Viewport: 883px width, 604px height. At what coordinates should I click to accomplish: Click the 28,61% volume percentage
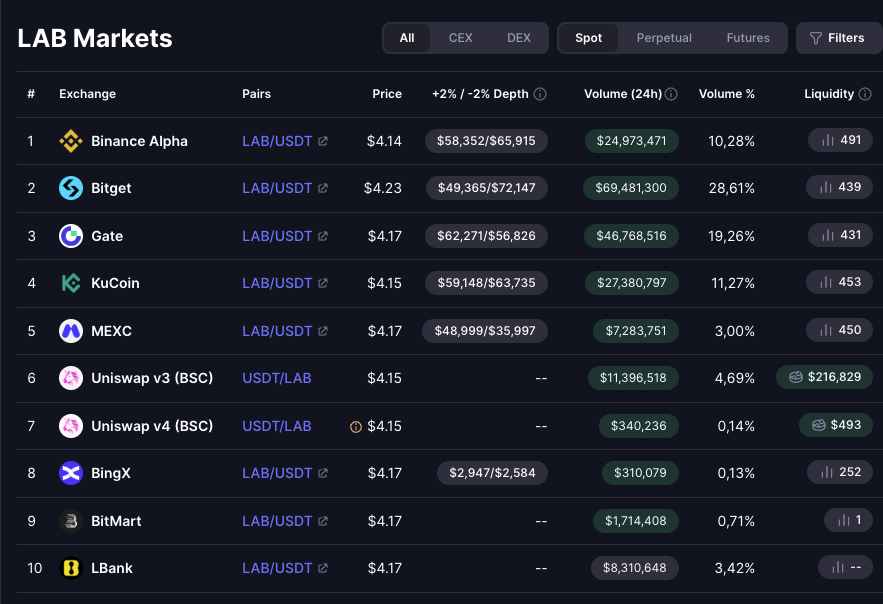pos(732,188)
